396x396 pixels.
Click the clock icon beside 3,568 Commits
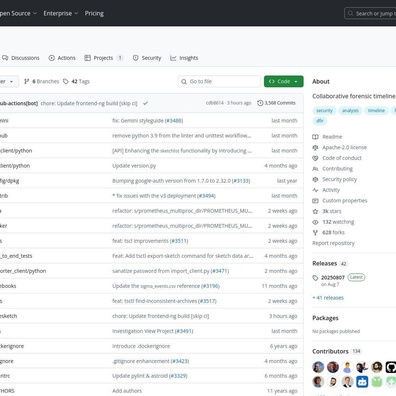click(260, 103)
